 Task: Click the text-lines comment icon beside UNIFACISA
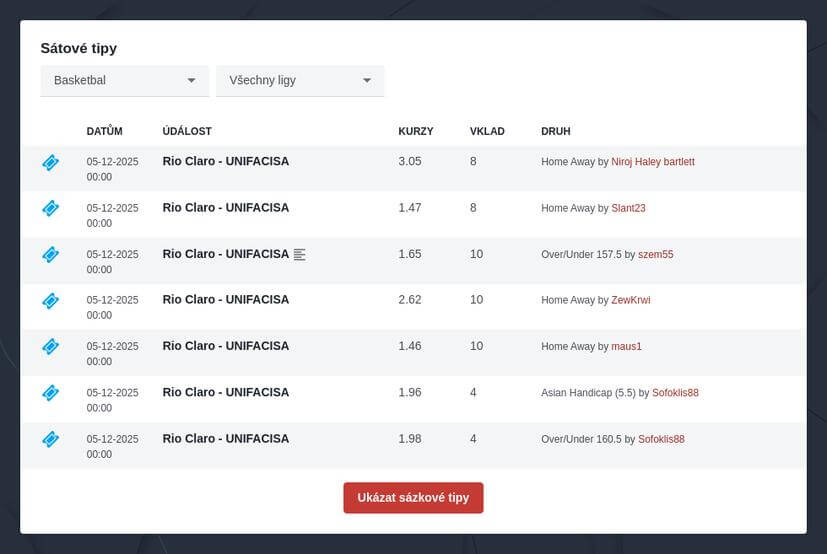pos(300,255)
